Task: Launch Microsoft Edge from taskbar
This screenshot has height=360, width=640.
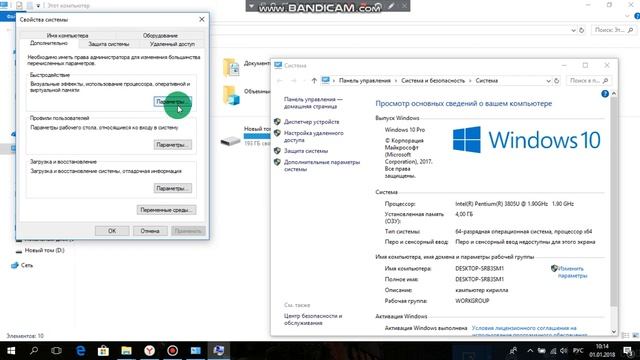Action: [x=80, y=351]
